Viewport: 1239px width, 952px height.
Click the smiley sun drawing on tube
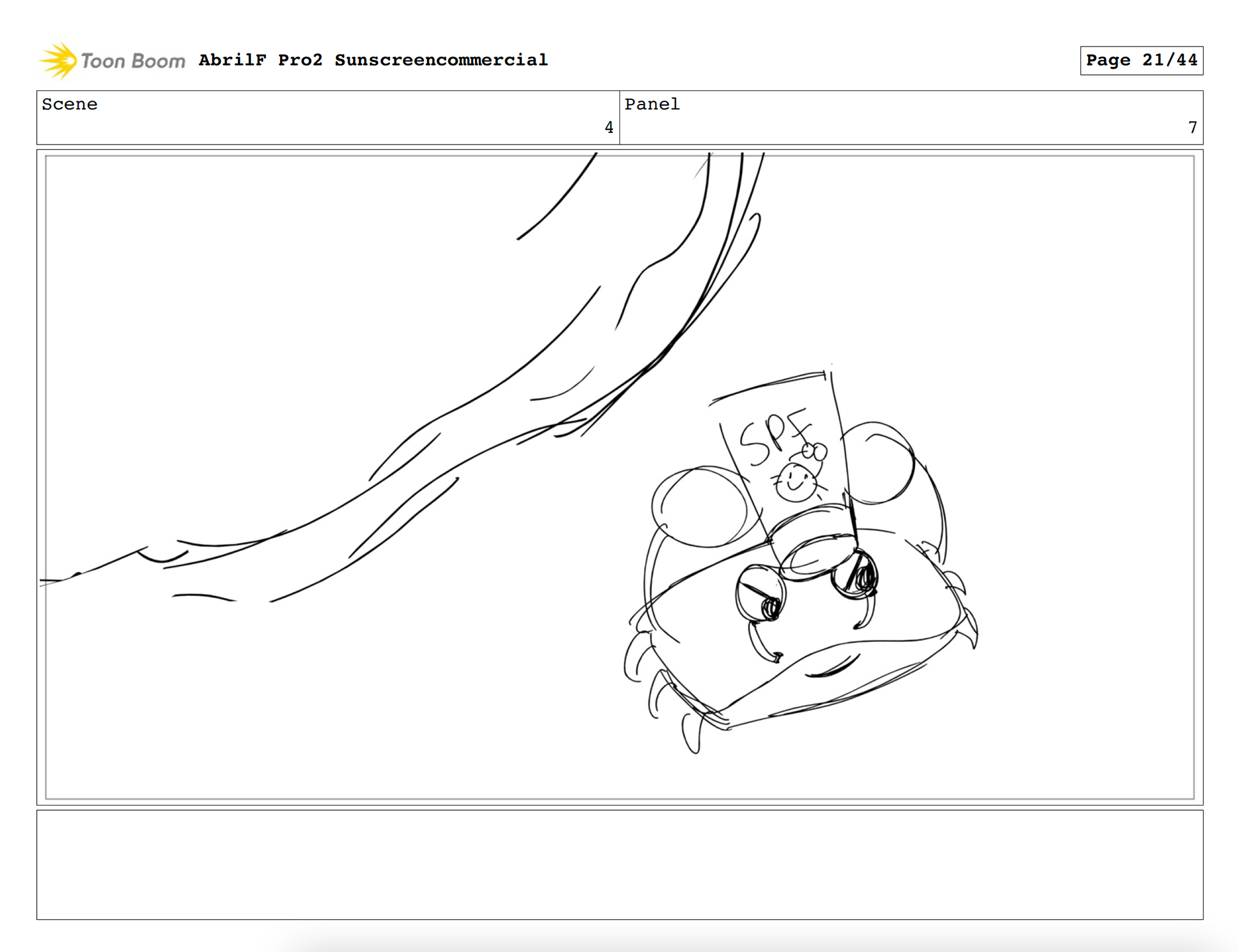[x=795, y=482]
